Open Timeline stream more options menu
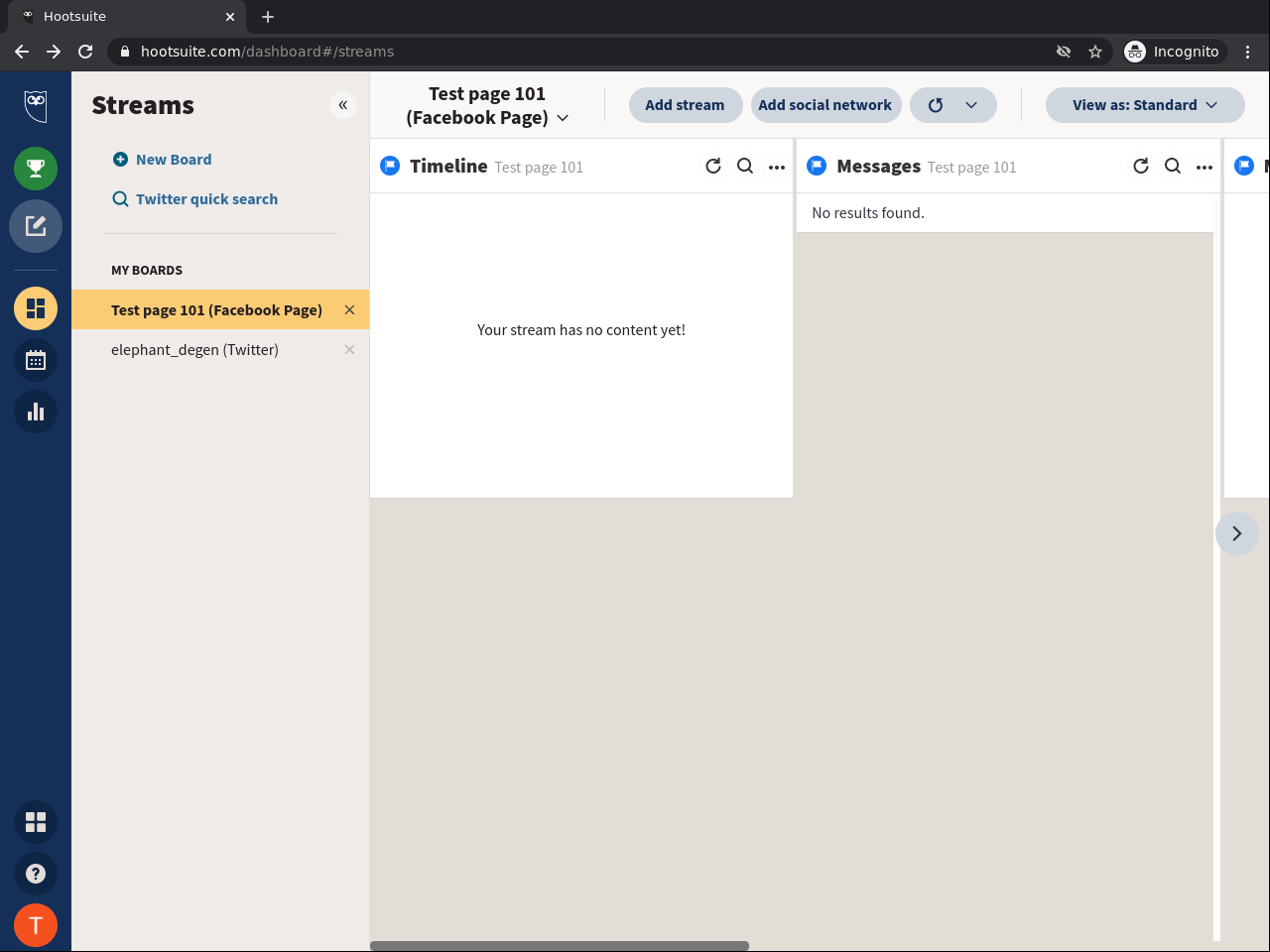Screen dimensions: 1270x952 [x=777, y=167]
